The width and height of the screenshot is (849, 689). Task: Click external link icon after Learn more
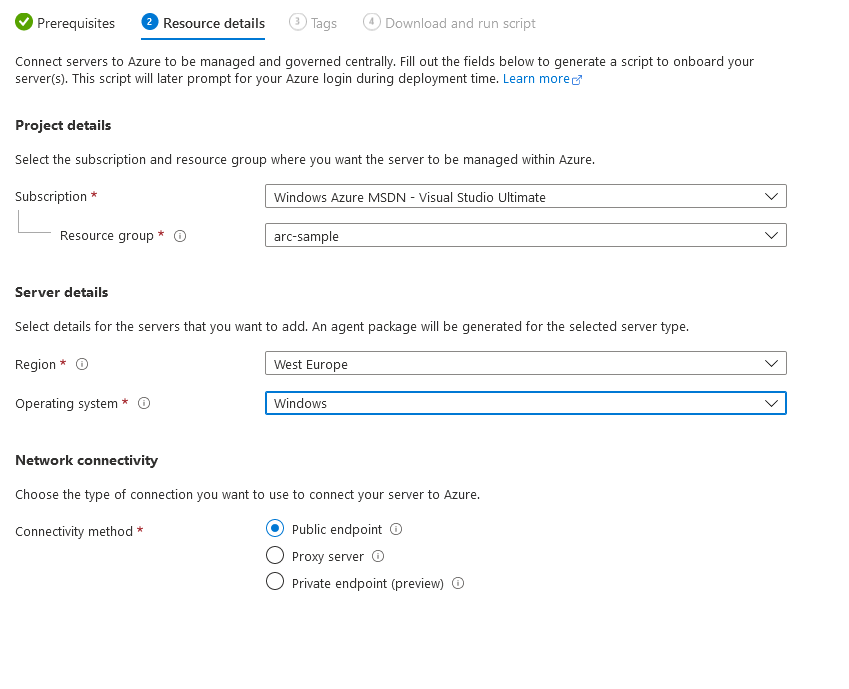click(x=577, y=80)
